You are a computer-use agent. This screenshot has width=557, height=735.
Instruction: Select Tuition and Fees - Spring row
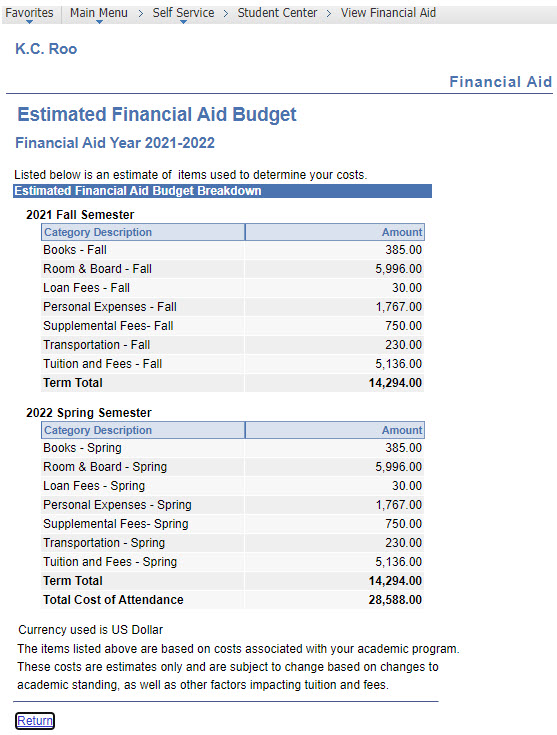pyautogui.click(x=233, y=562)
